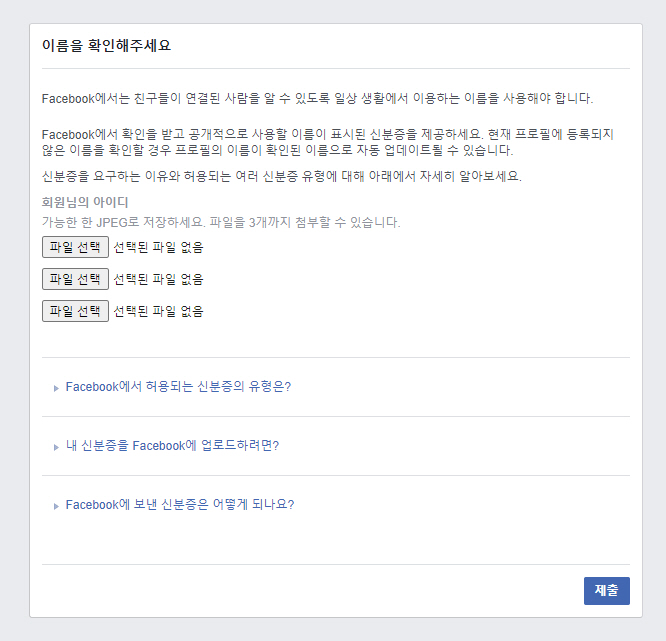Open the 'Facebook에 보낸 신분증은 어떻게 되나요?' link

point(180,505)
